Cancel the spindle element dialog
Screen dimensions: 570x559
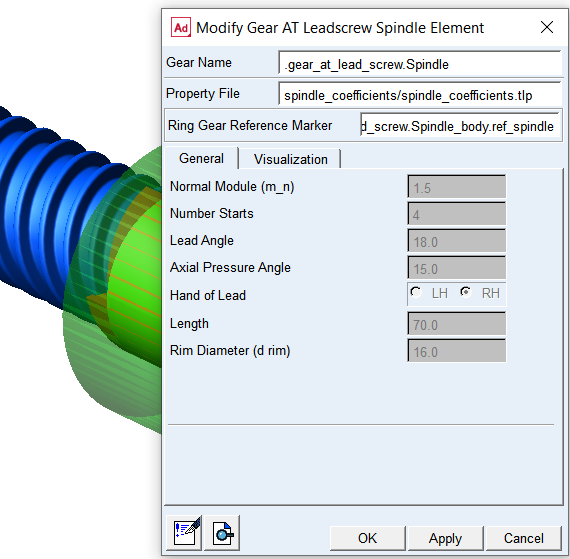(523, 538)
